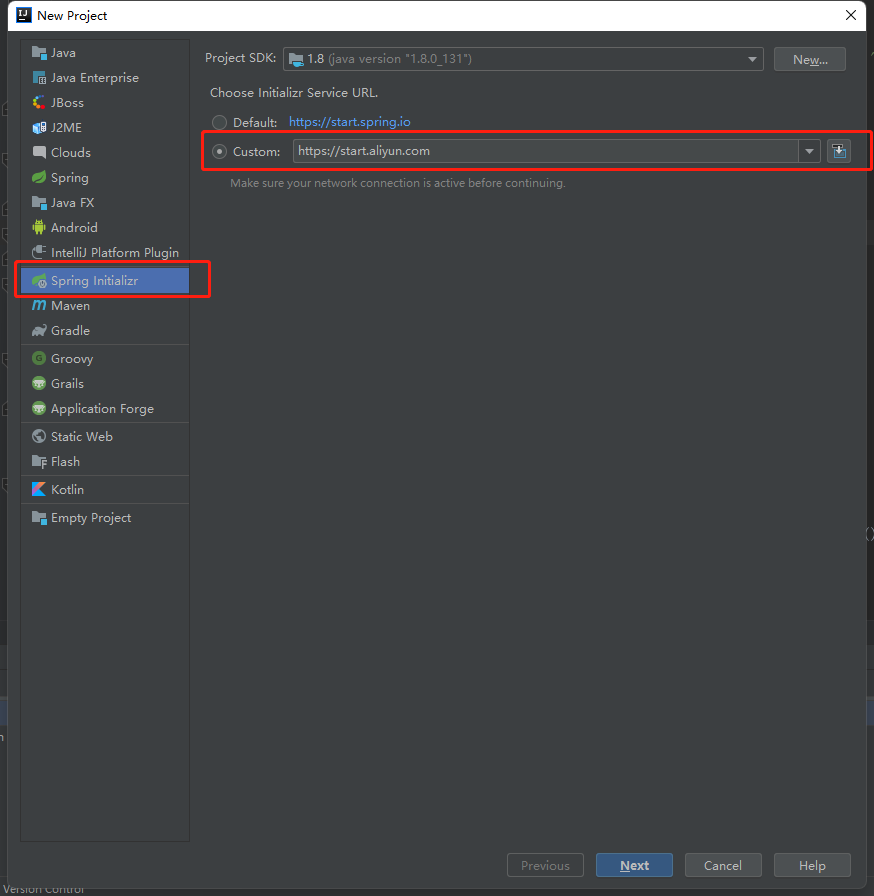Select the Android project category
The width and height of the screenshot is (874, 896).
38,227
